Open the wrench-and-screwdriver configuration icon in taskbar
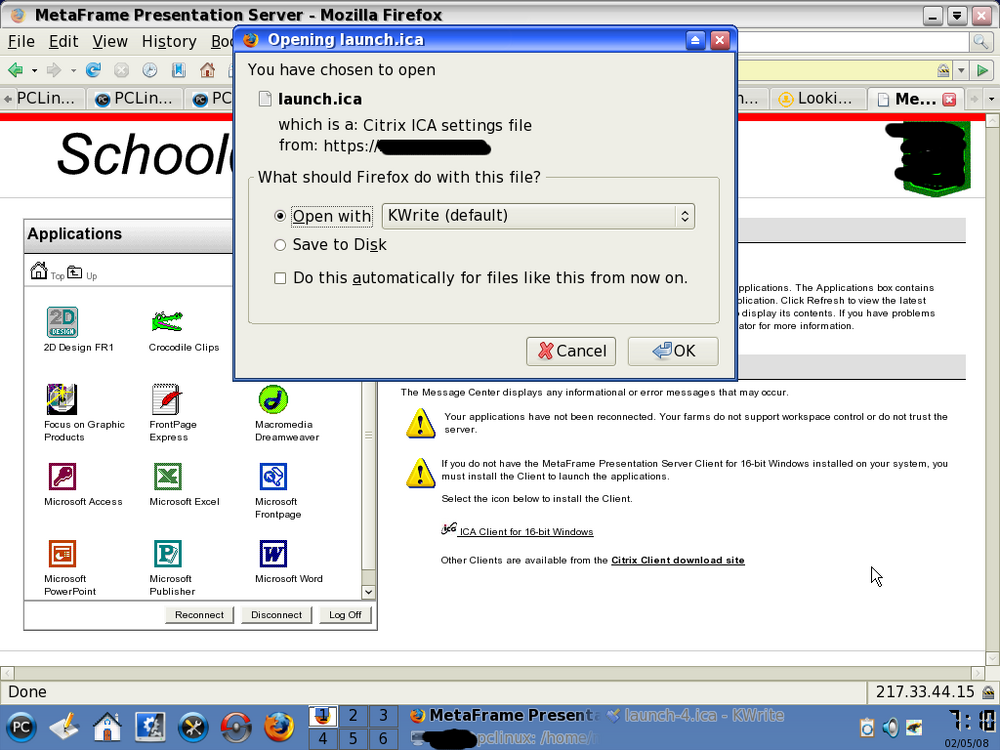1000x750 pixels. point(193,728)
